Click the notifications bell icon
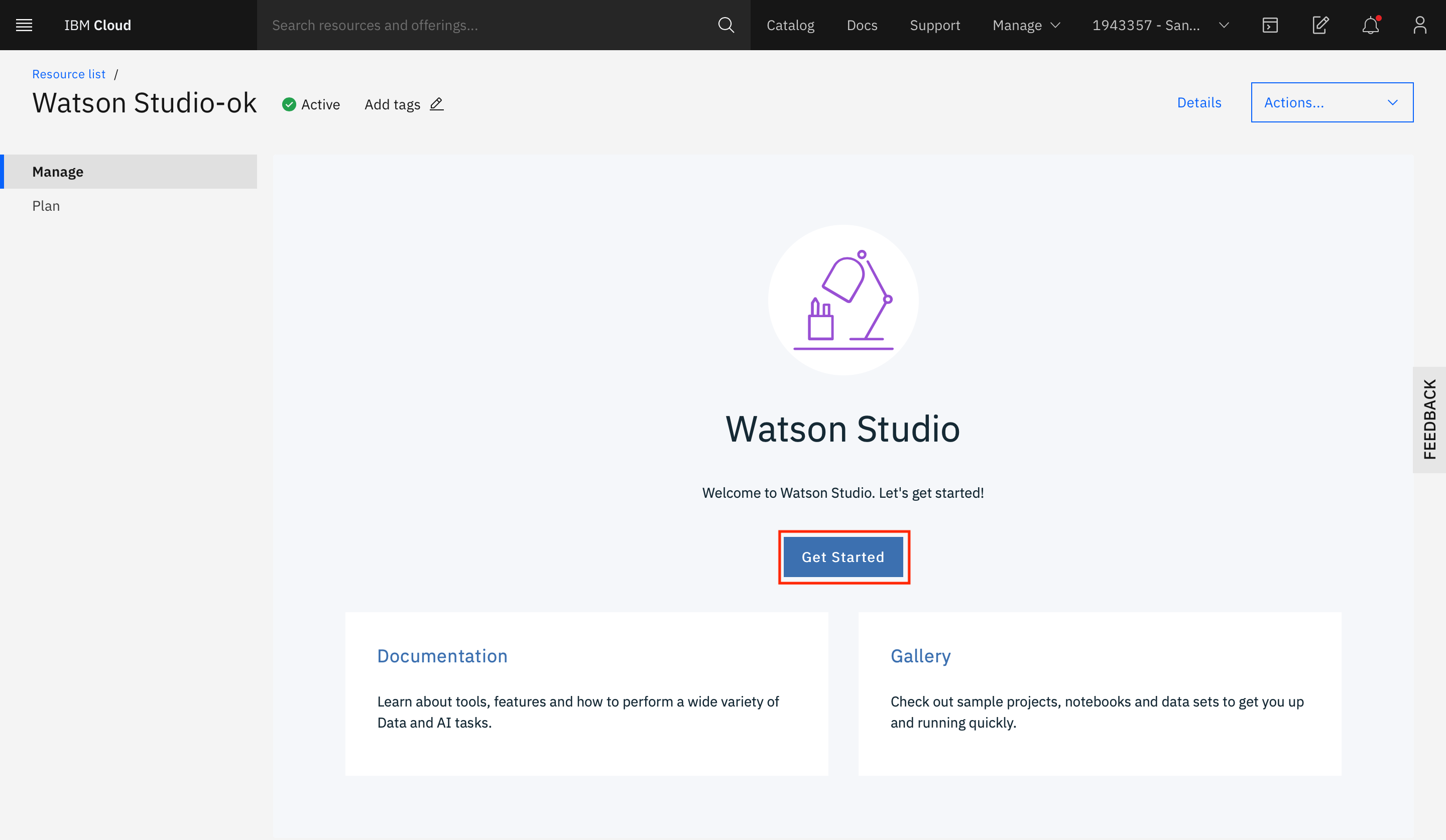1446x840 pixels. coord(1371,25)
